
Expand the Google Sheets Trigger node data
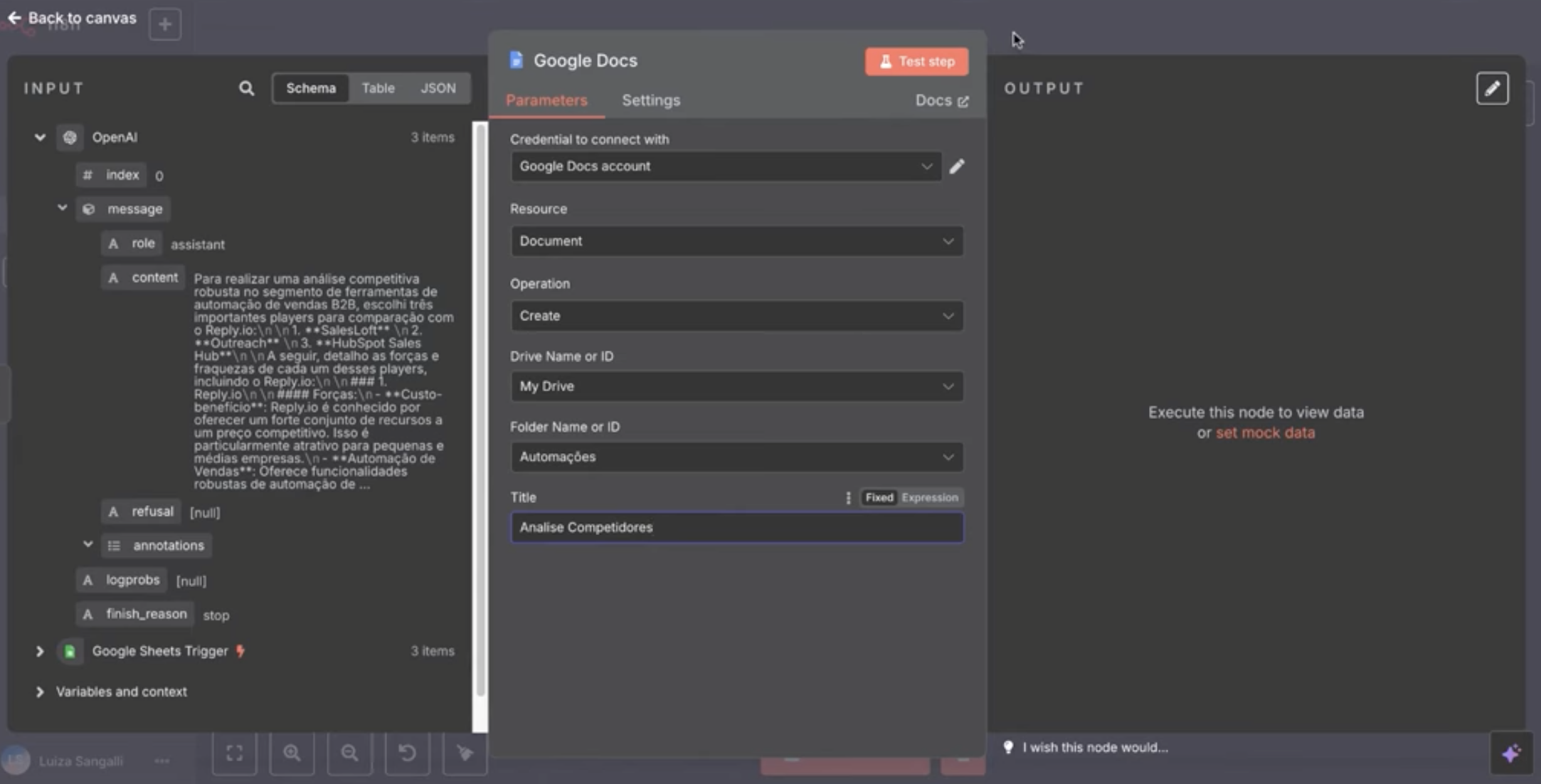coord(40,650)
